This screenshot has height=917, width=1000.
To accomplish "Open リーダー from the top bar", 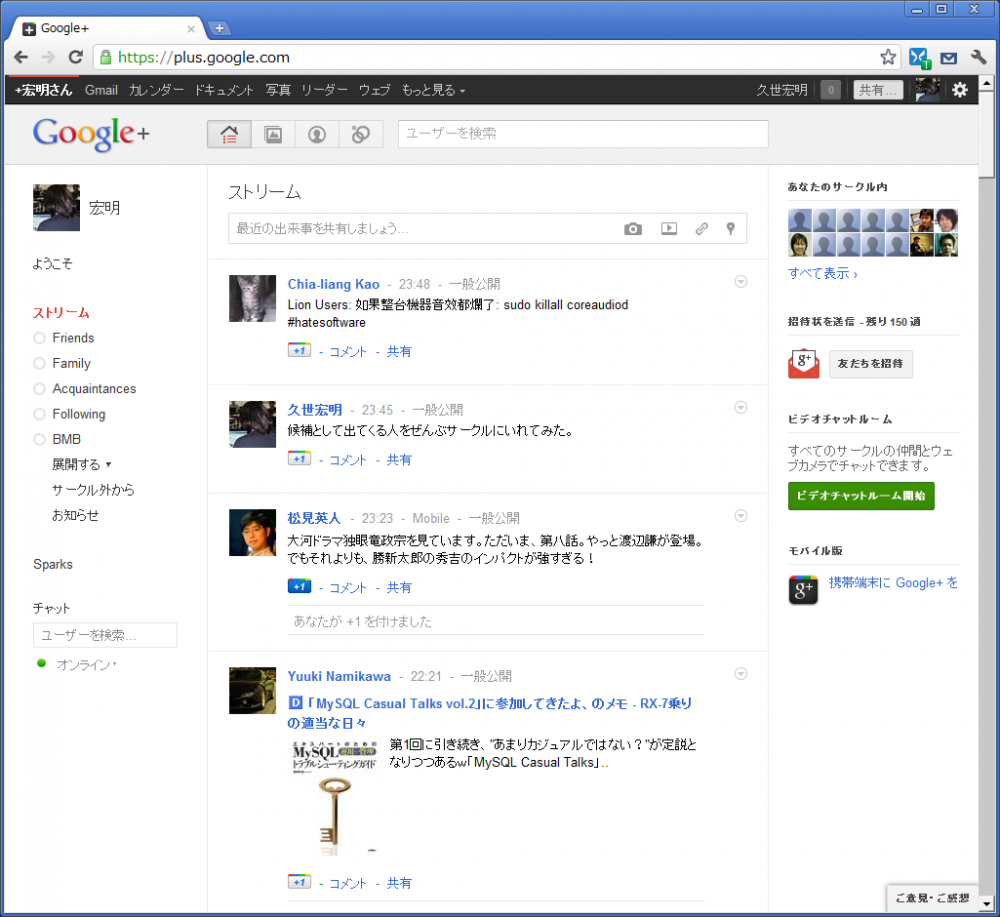I will coord(324,90).
